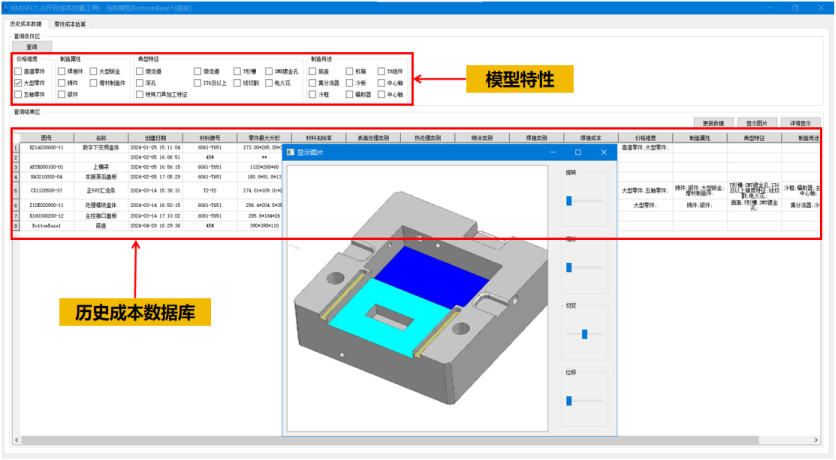The image size is (836, 460).
Task: Close the 显示图片 image viewer dialog
Action: click(x=603, y=152)
